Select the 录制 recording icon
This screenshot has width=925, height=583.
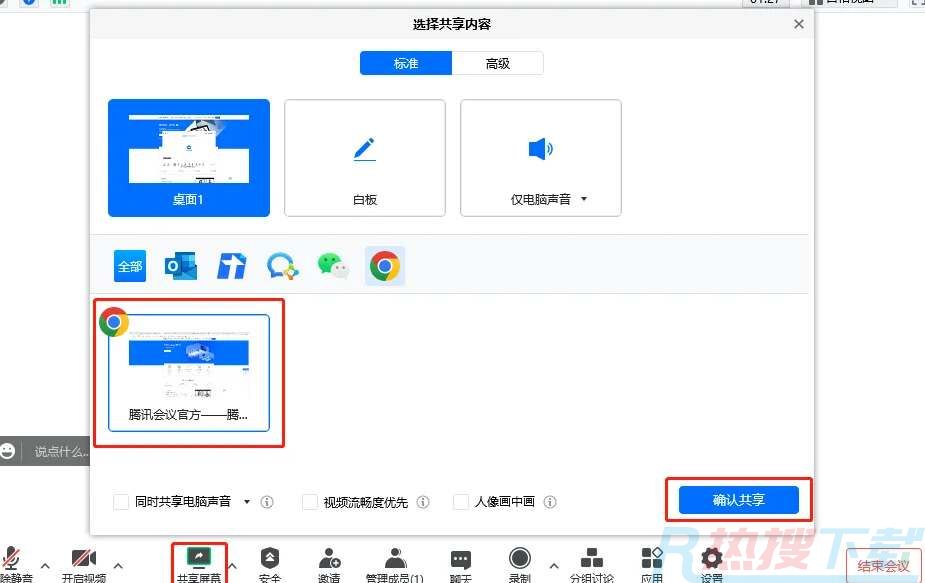tap(520, 560)
